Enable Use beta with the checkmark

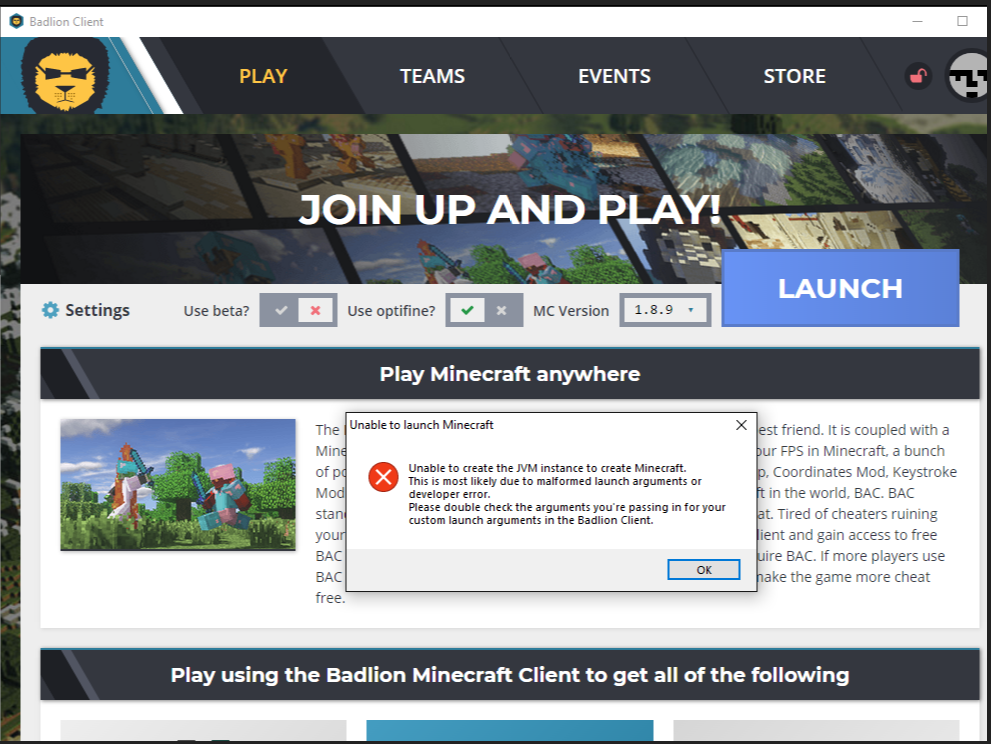(x=281, y=310)
